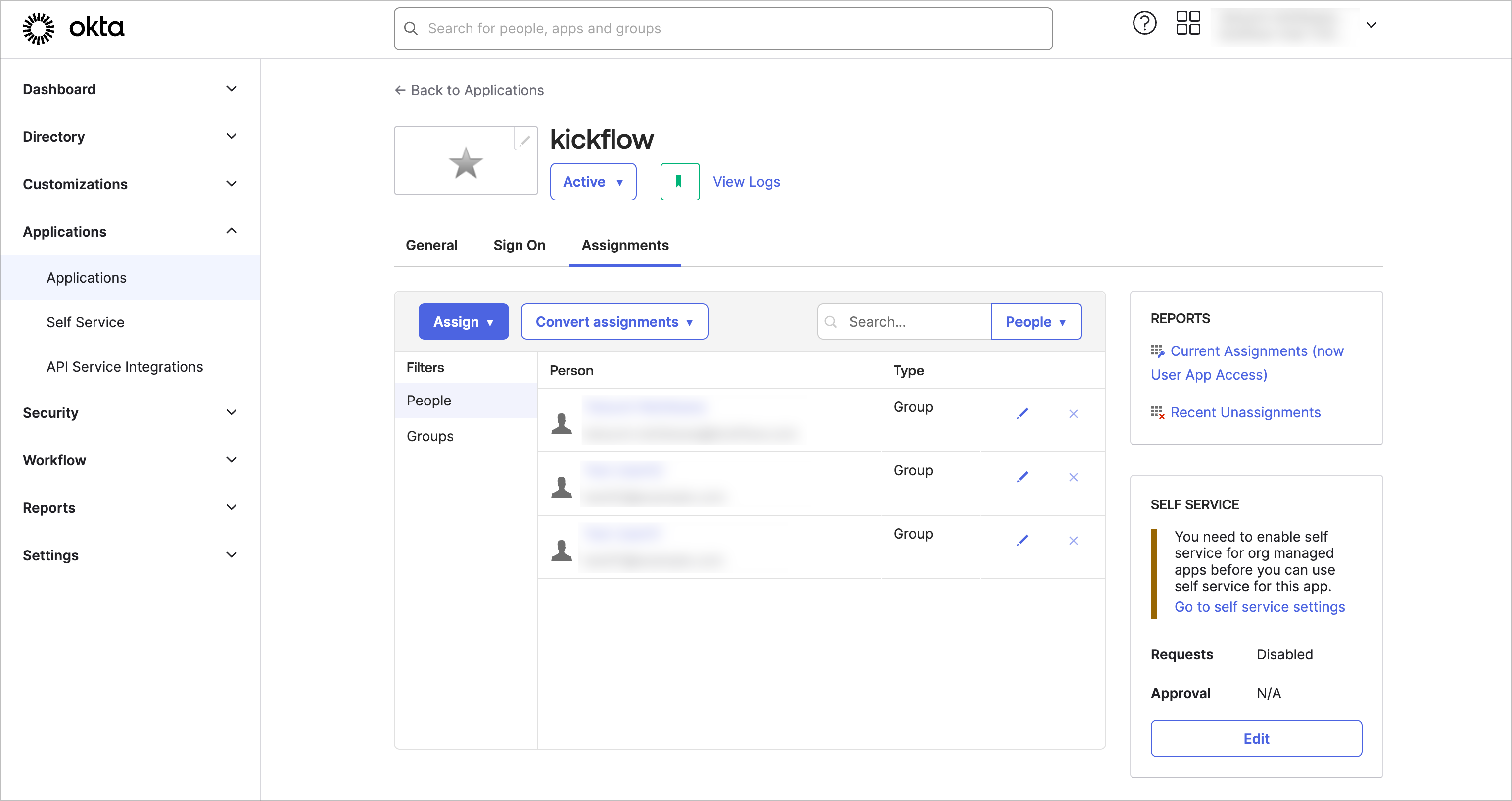Remove the second person assignment X
The image size is (1512, 801).
pos(1073,477)
